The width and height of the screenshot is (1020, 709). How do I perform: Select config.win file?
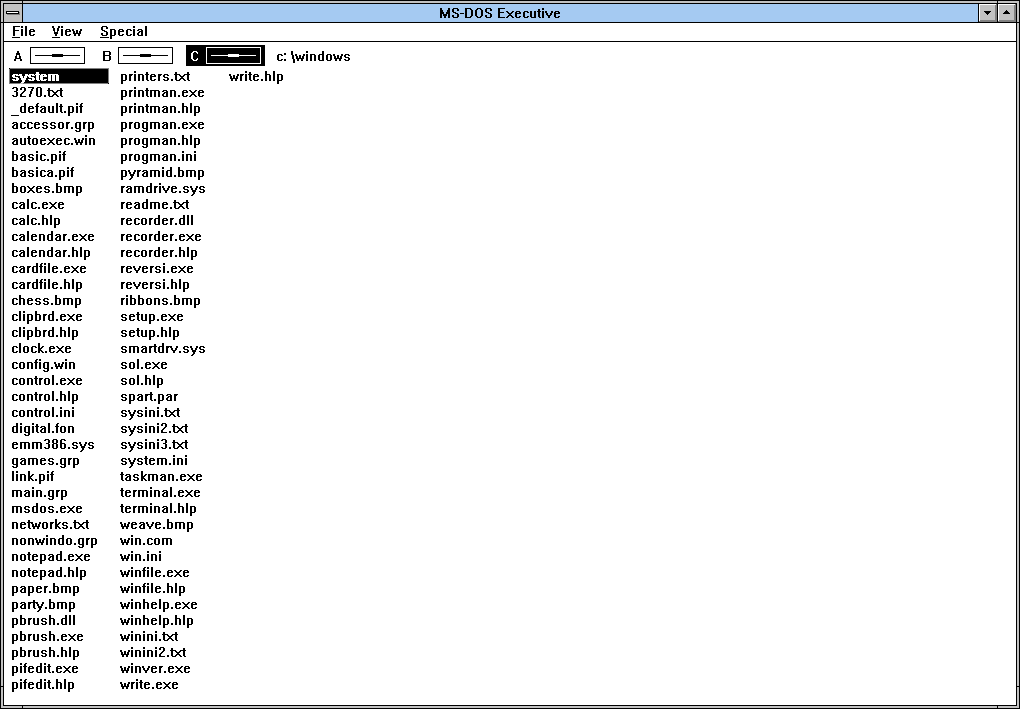point(43,364)
